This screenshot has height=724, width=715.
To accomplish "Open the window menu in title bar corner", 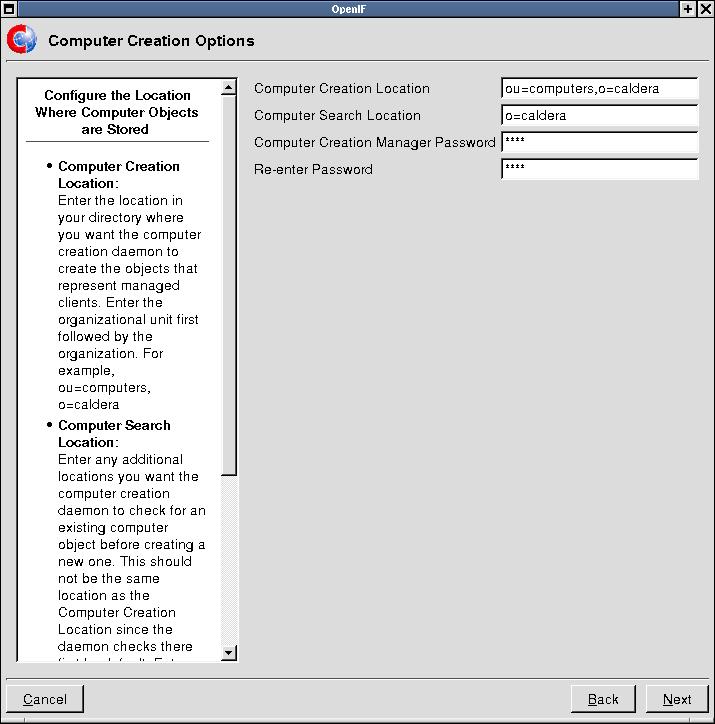I will pyautogui.click(x=9, y=8).
